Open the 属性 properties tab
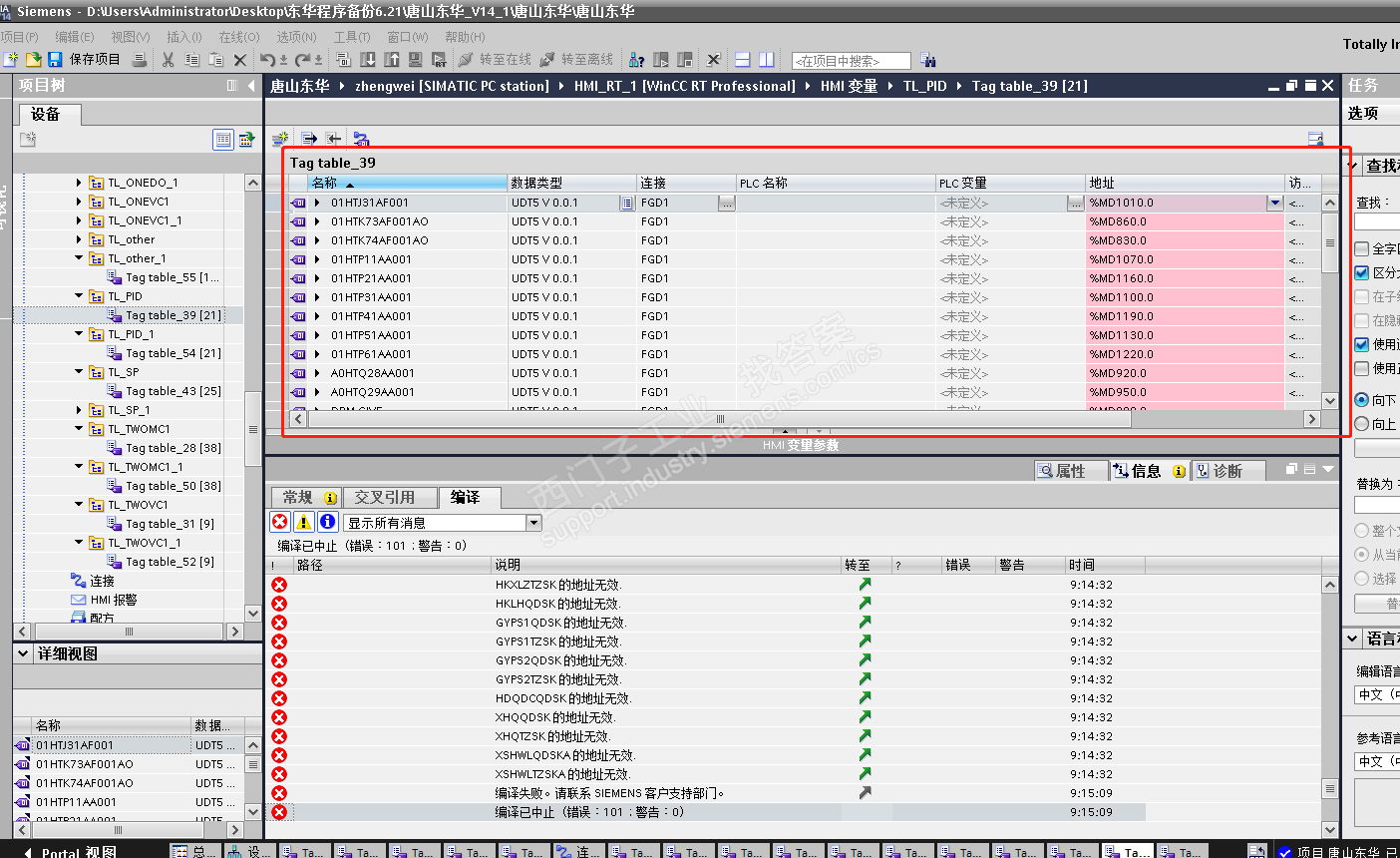This screenshot has height=858, width=1400. pyautogui.click(x=1070, y=471)
